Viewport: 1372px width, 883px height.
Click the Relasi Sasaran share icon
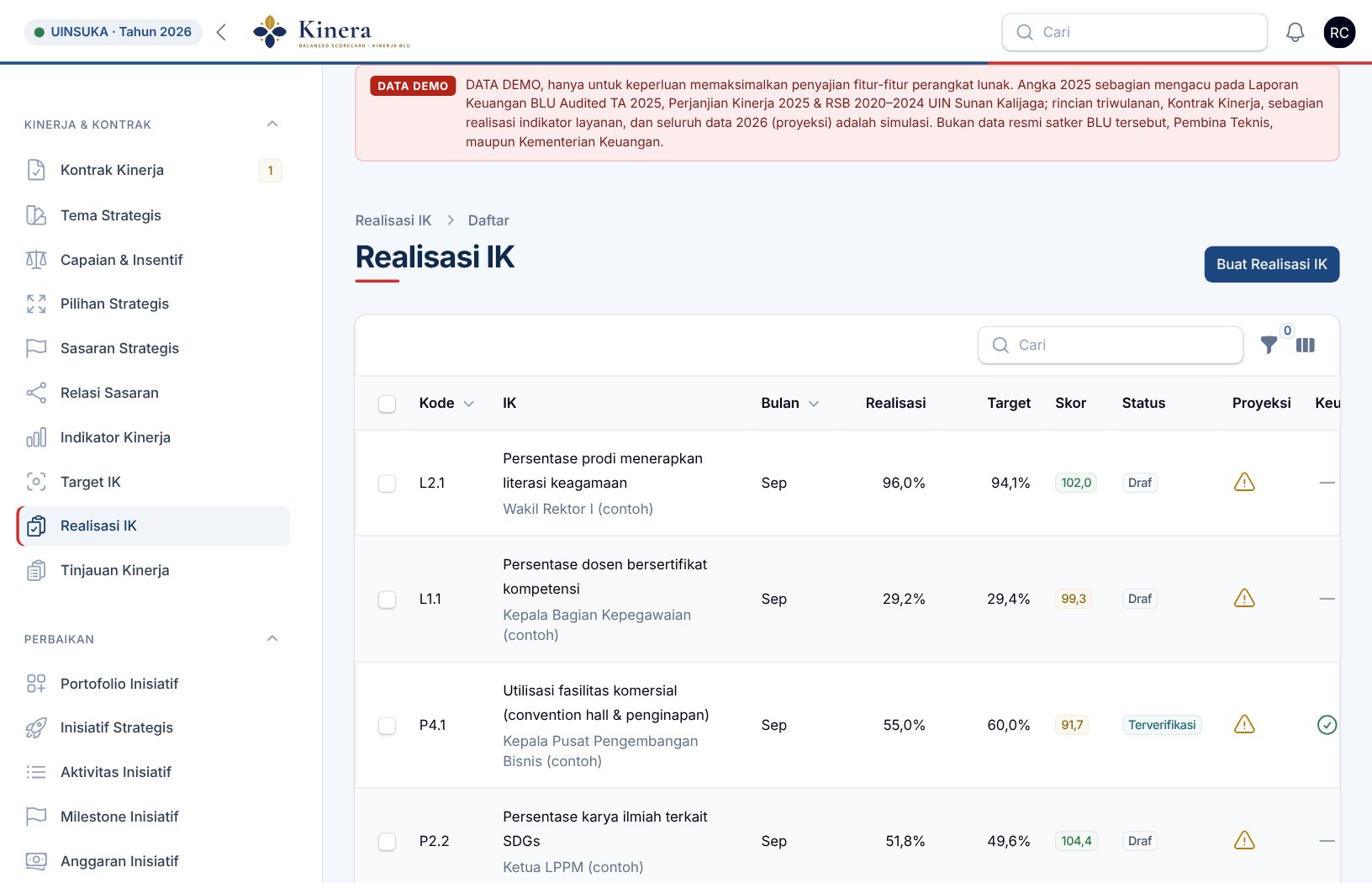coord(36,393)
